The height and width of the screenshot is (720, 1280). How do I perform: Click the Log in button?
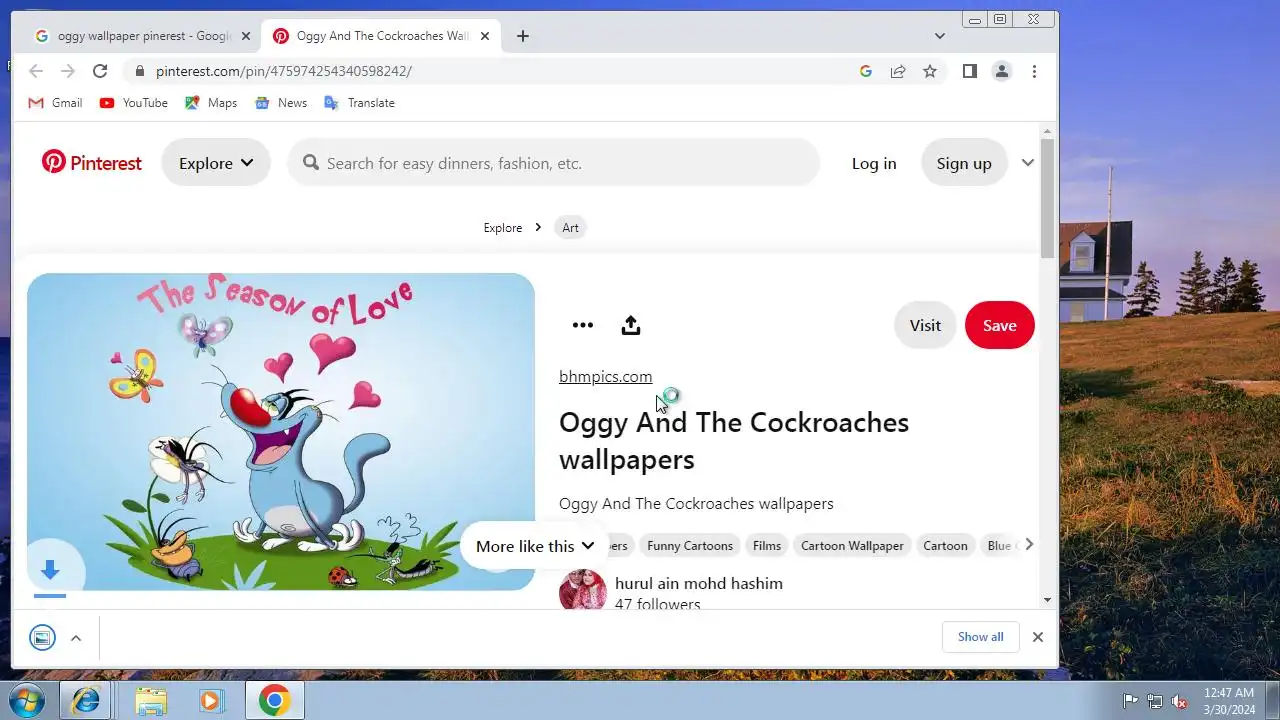[x=874, y=163]
